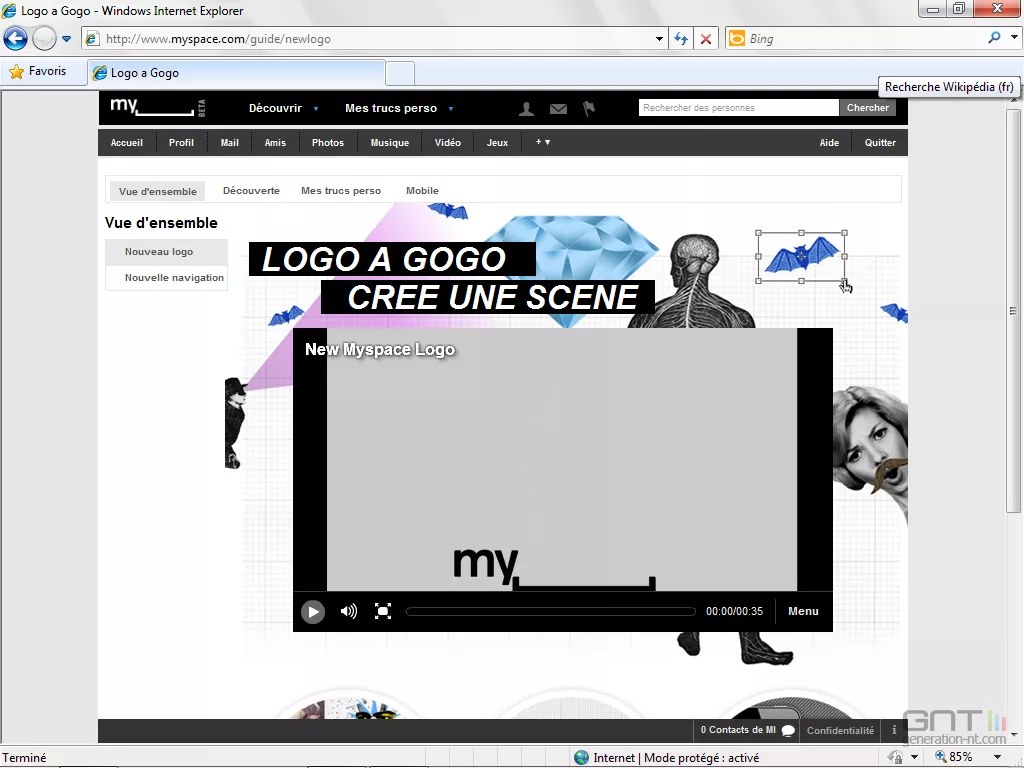Screen dimensions: 1024x768
Task: Select Nouvelle navigation in the sidebar
Action: click(167, 278)
